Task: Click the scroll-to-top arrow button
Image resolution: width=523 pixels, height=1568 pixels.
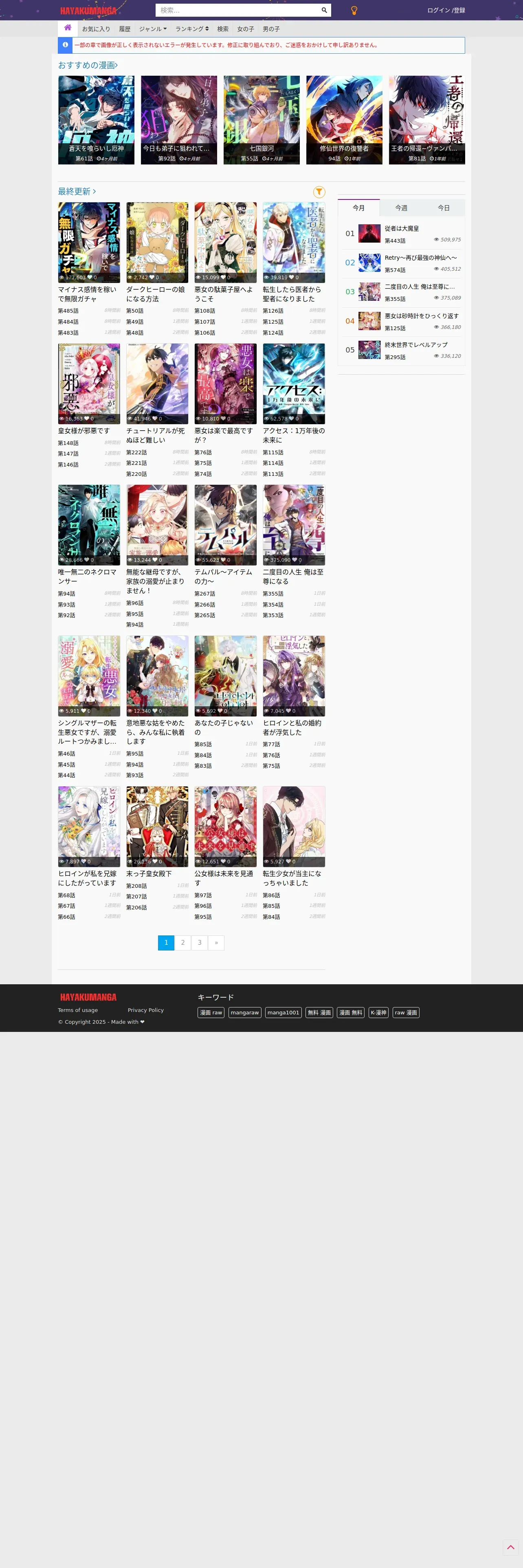Action: click(510, 1547)
